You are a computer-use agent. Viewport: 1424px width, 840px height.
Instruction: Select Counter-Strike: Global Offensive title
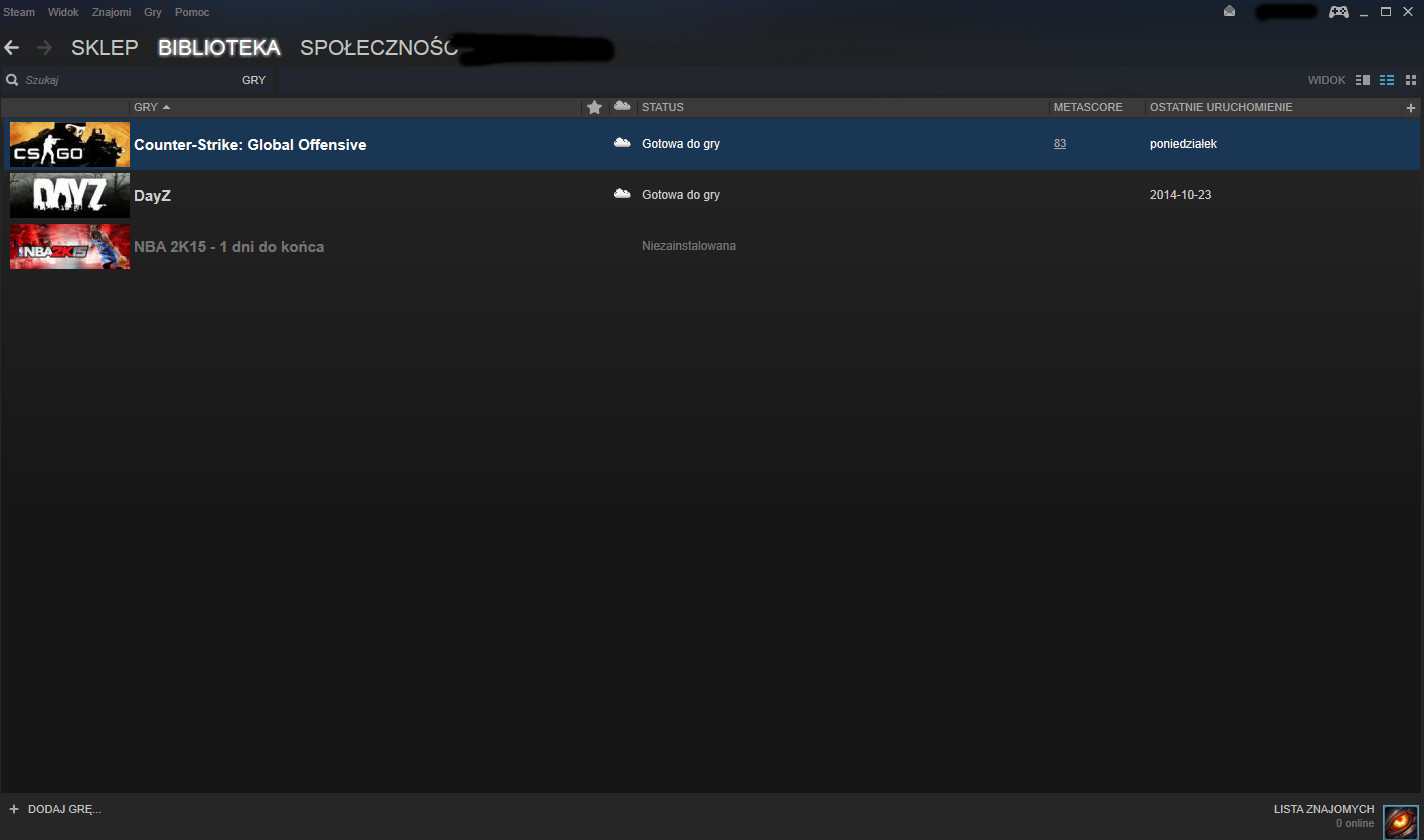[x=250, y=145]
